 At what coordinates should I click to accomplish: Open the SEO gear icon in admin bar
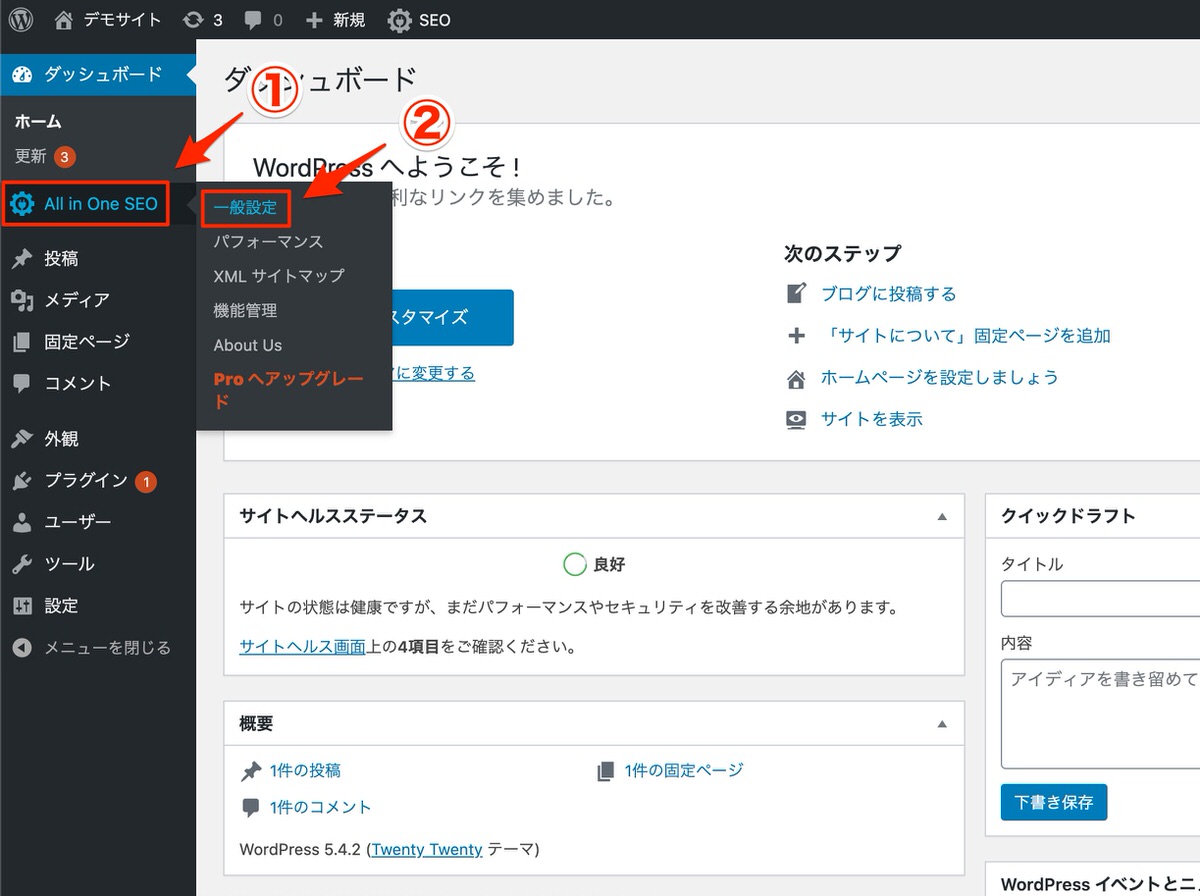(x=400, y=20)
